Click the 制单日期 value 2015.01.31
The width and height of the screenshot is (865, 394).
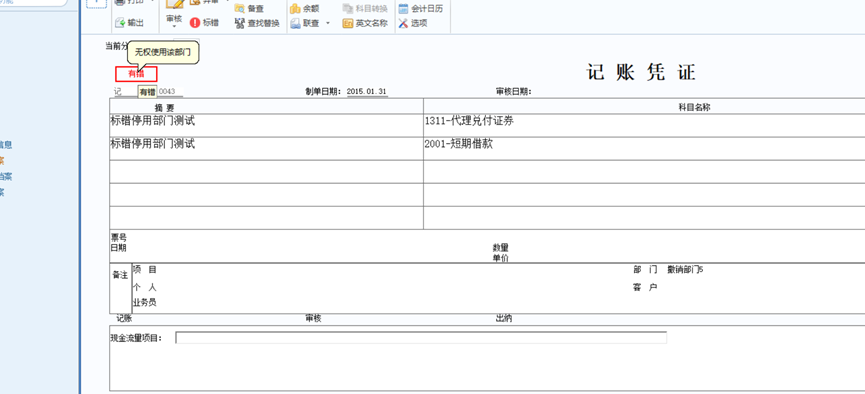(x=367, y=92)
